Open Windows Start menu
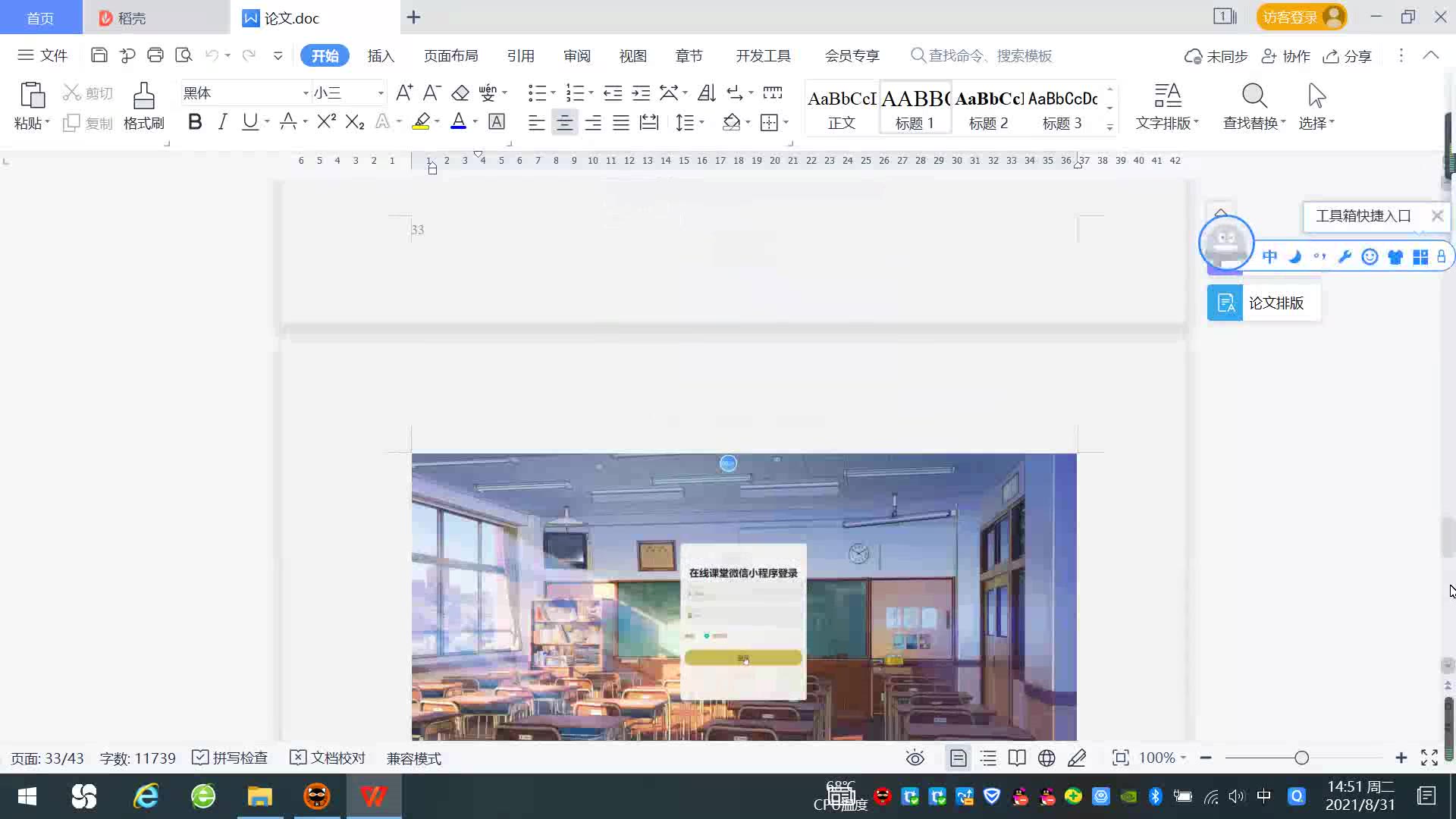Viewport: 1456px width, 819px height. coord(27,796)
